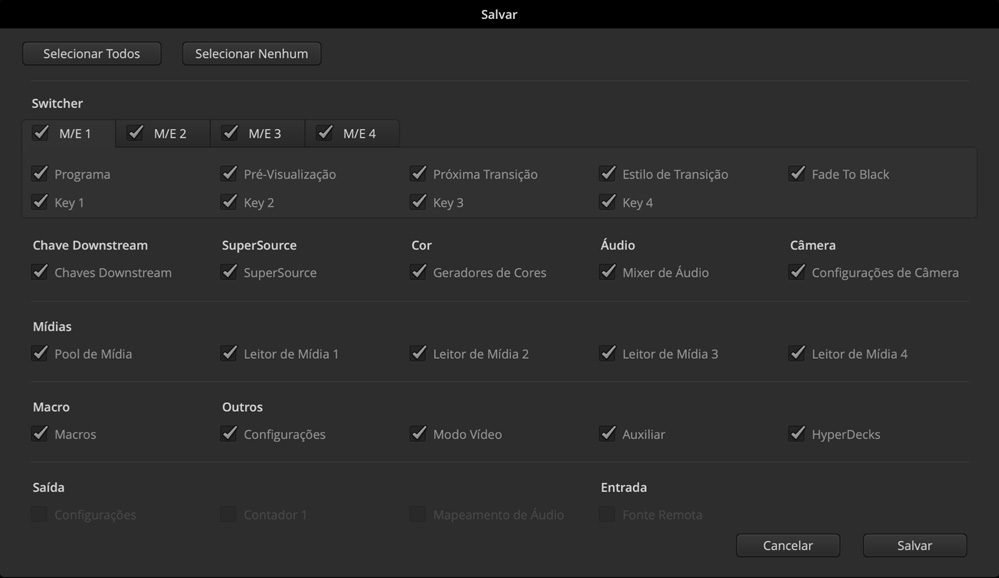
Task: Toggle the SuperSource checkbox
Action: coord(229,271)
